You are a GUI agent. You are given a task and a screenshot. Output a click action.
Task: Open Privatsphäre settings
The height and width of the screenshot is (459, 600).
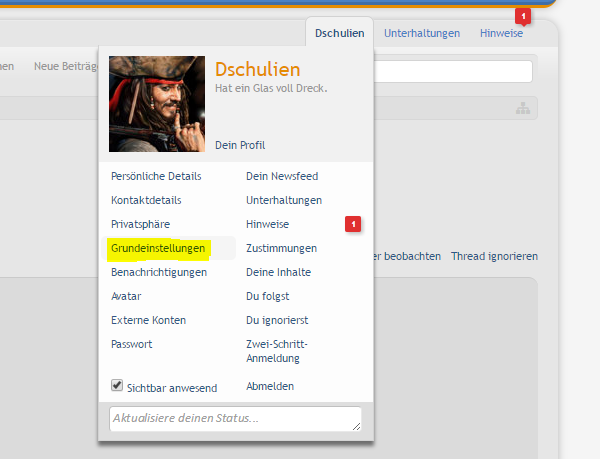pos(140,225)
